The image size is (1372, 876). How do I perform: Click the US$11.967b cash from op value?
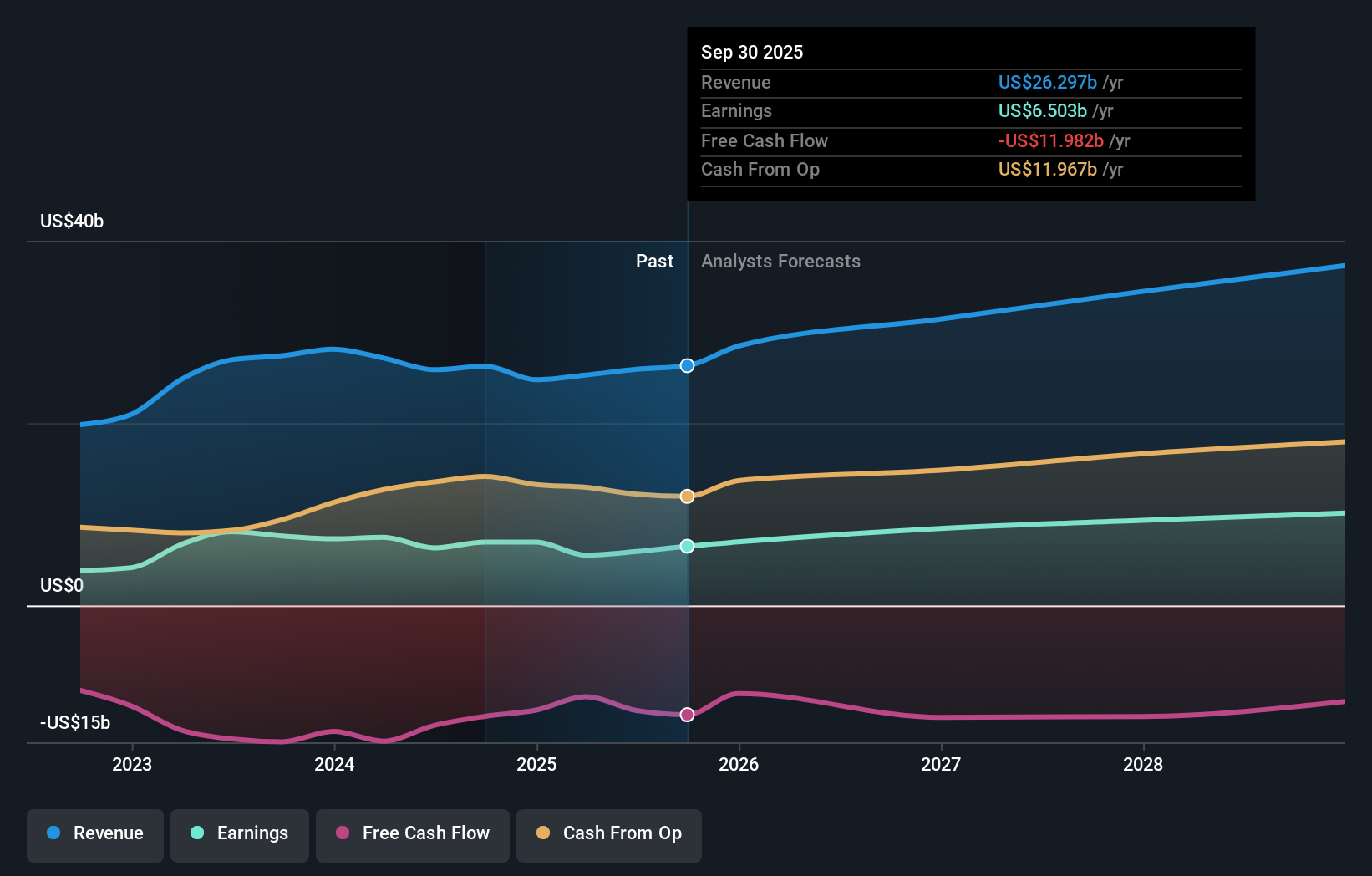pos(1048,169)
